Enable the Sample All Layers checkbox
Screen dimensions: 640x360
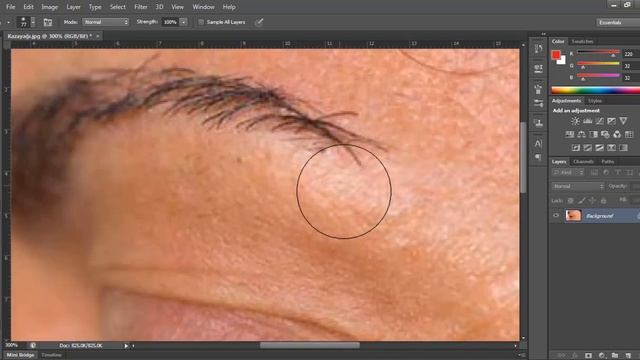(201, 22)
